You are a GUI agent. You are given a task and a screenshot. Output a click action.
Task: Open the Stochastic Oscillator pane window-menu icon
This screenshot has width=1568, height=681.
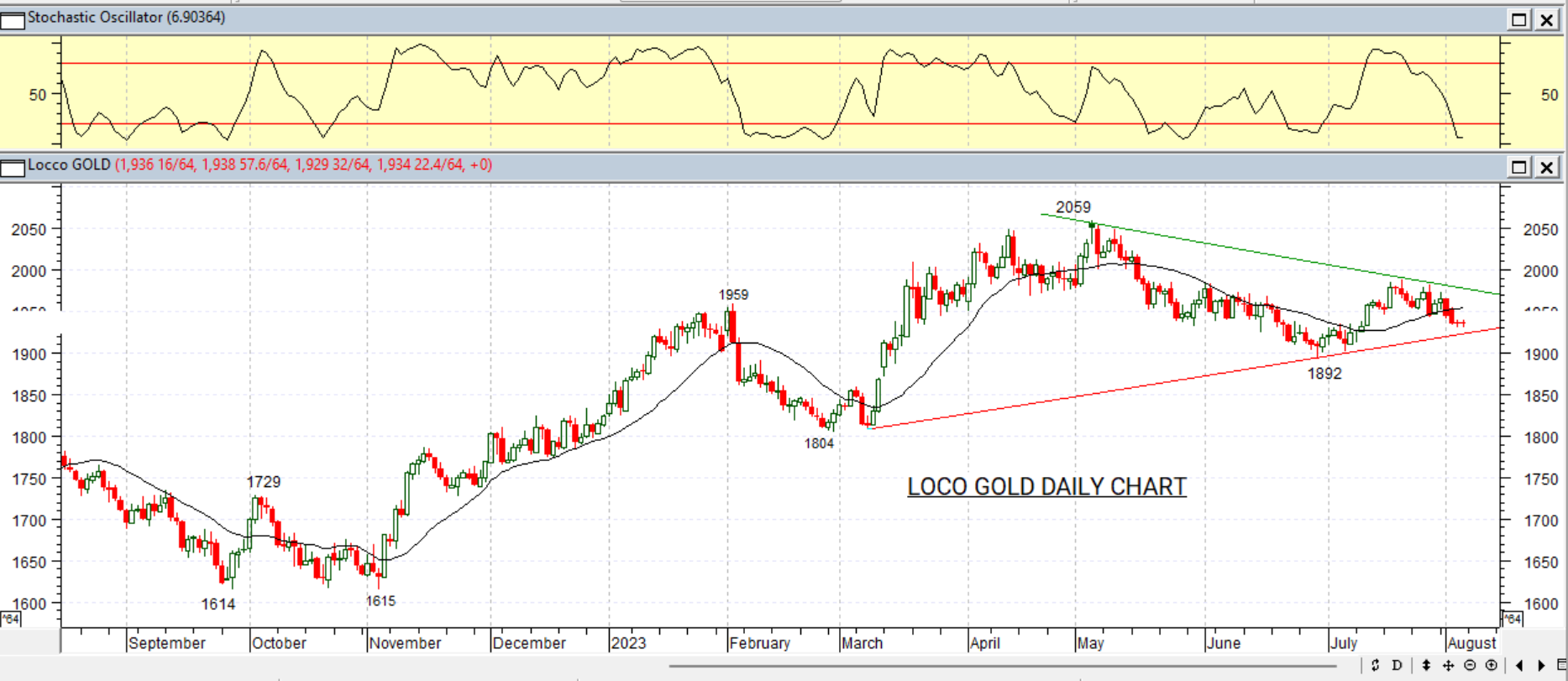tap(13, 20)
